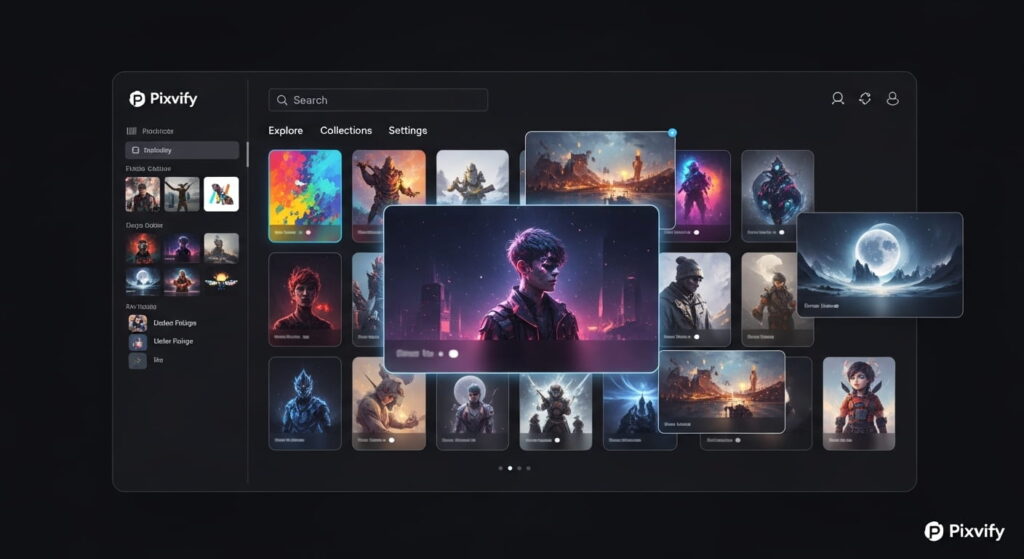Open sidebar thumbnail of bearded man portrait
Screen dimensions: 1024x559
(x=142, y=194)
